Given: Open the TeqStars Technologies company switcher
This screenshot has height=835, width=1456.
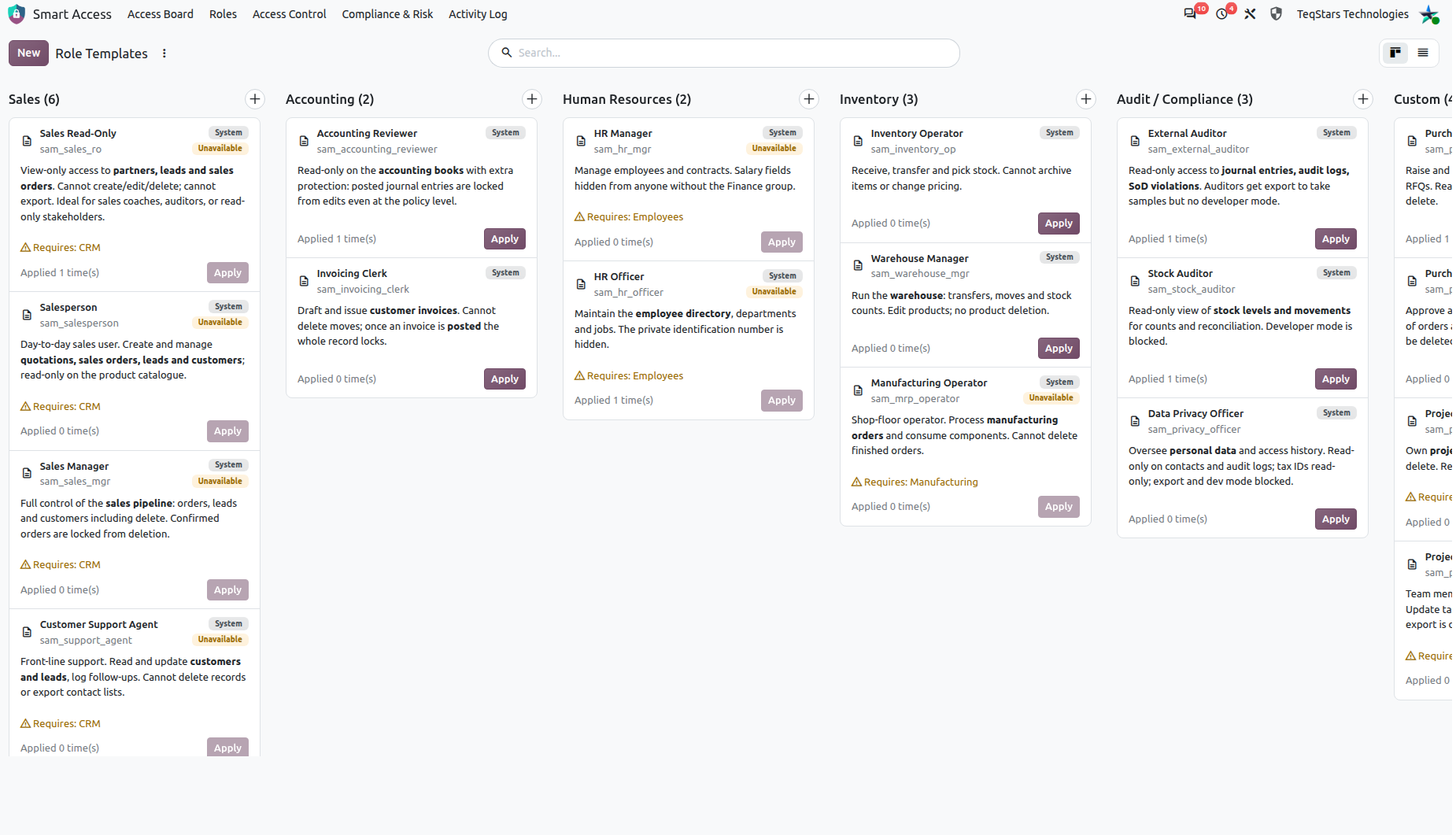Looking at the screenshot, I should coord(1353,14).
